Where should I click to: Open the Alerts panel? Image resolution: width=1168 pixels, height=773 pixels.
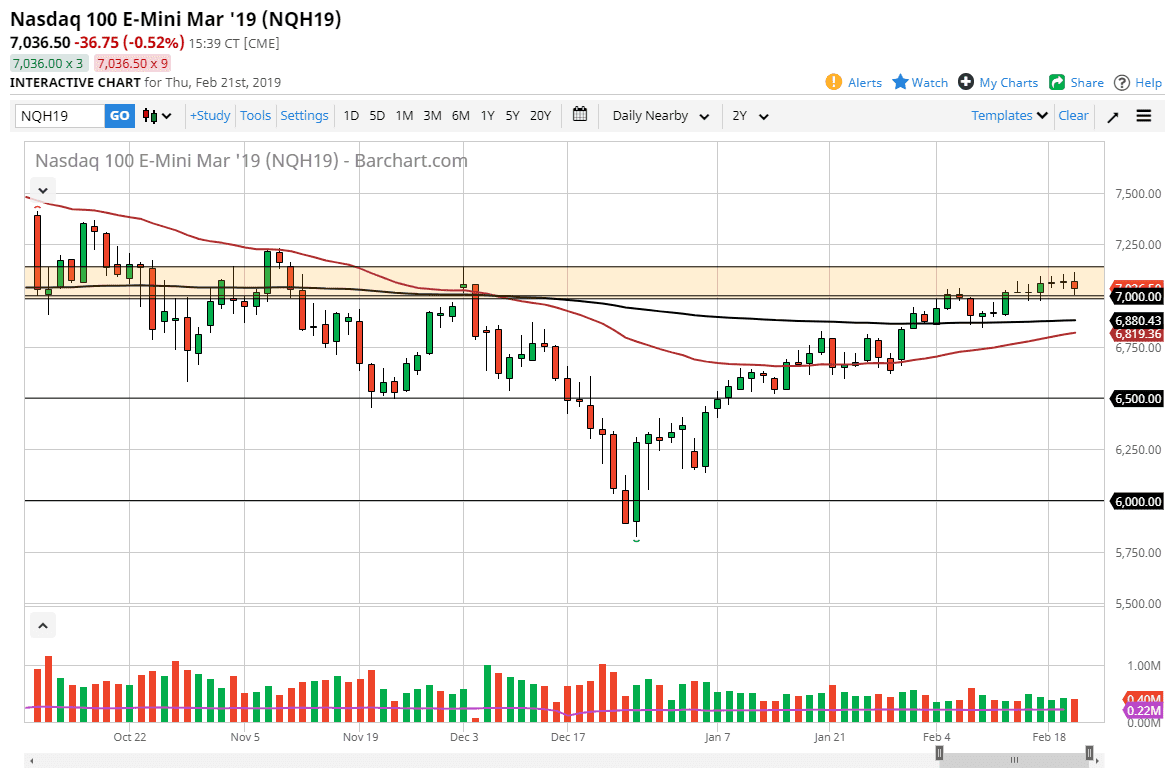pos(853,82)
